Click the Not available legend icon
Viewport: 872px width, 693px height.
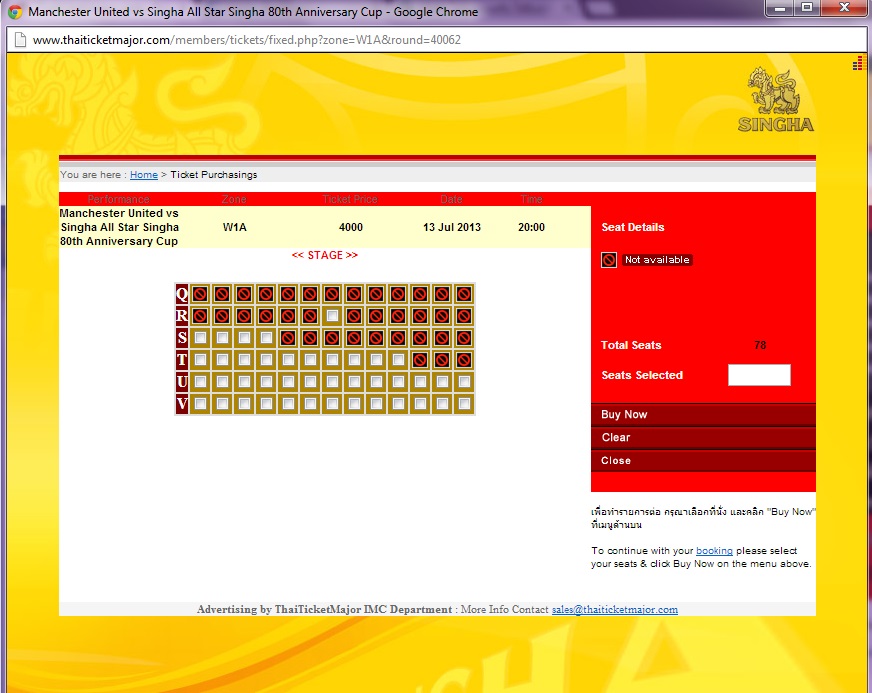(x=609, y=260)
